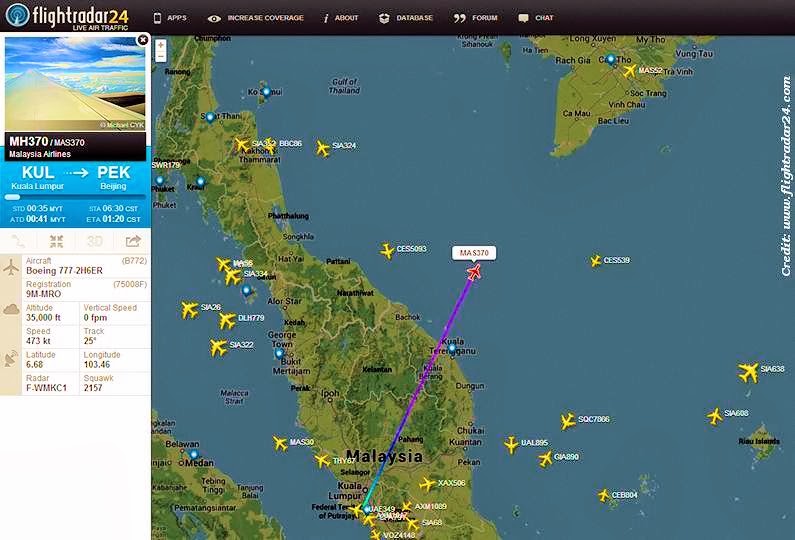Click the PEK destination airport code
The image size is (795, 540).
[114, 173]
